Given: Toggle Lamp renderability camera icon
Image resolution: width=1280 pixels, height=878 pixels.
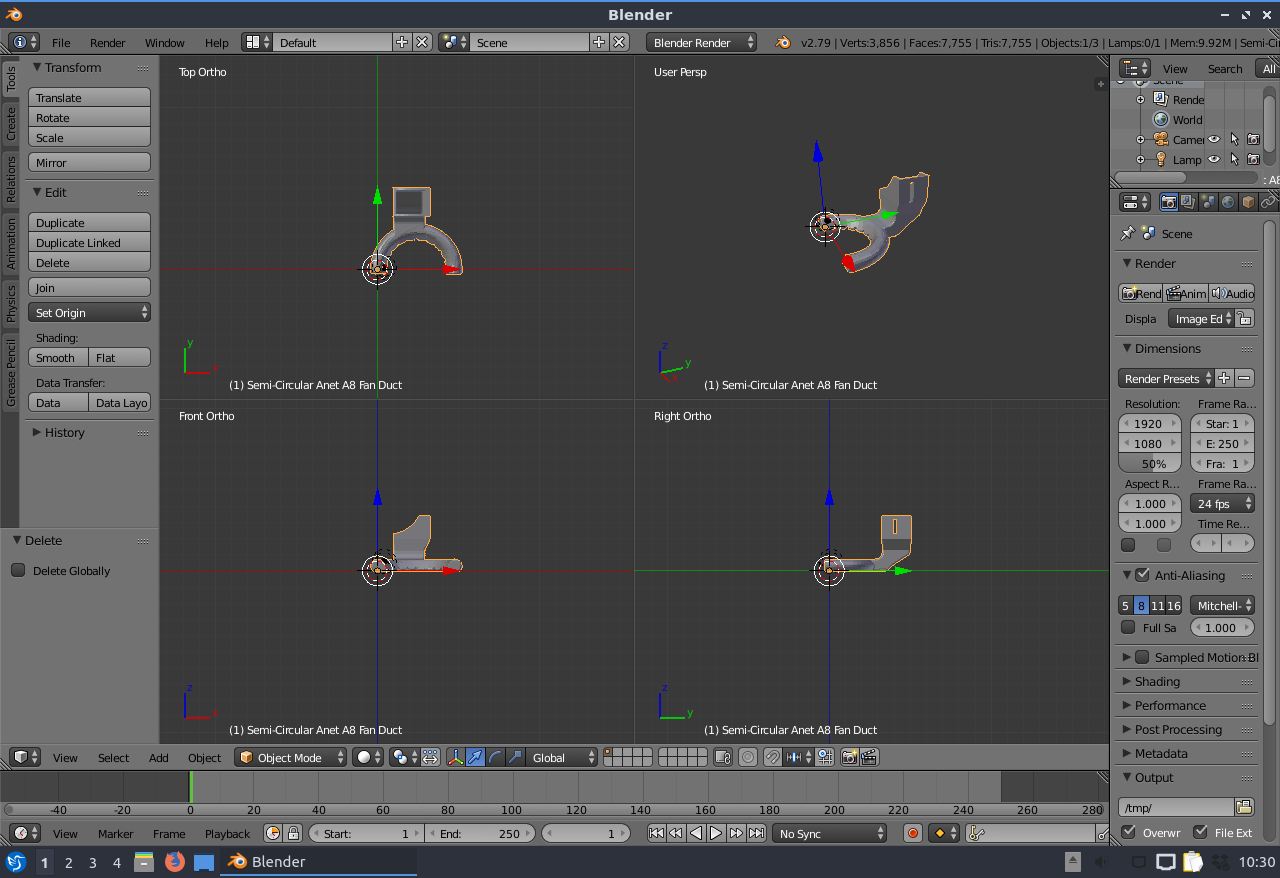Looking at the screenshot, I should pyautogui.click(x=1253, y=159).
